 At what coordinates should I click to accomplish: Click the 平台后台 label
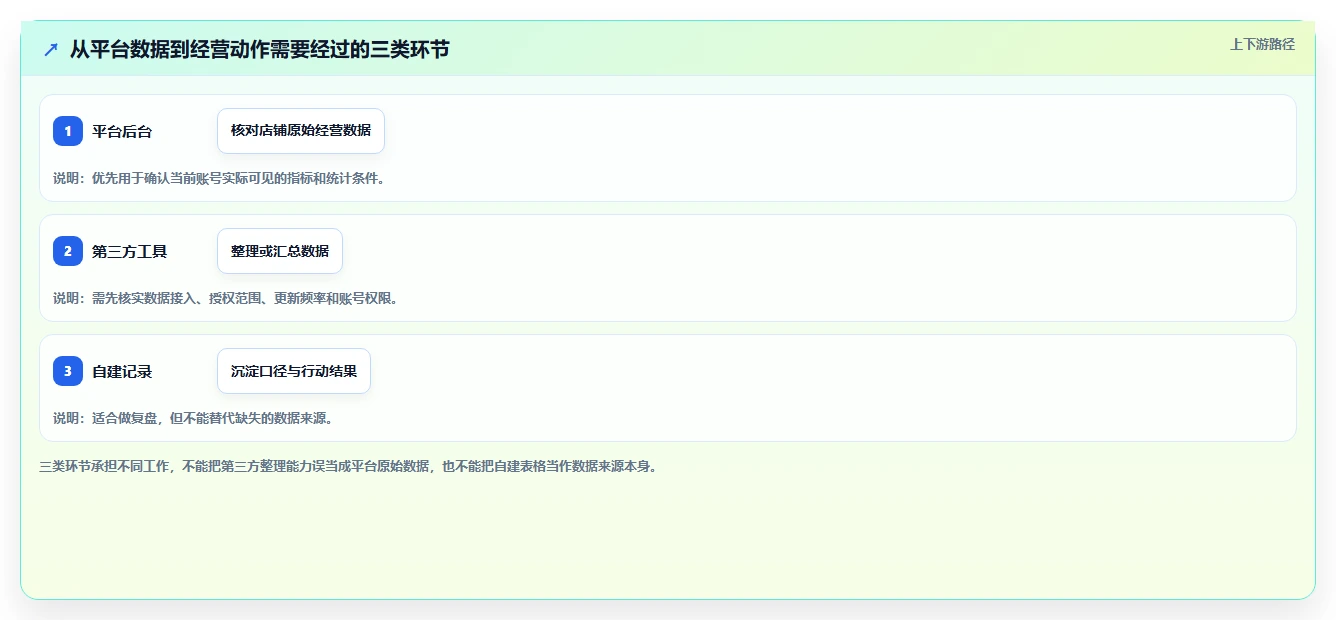tap(122, 131)
